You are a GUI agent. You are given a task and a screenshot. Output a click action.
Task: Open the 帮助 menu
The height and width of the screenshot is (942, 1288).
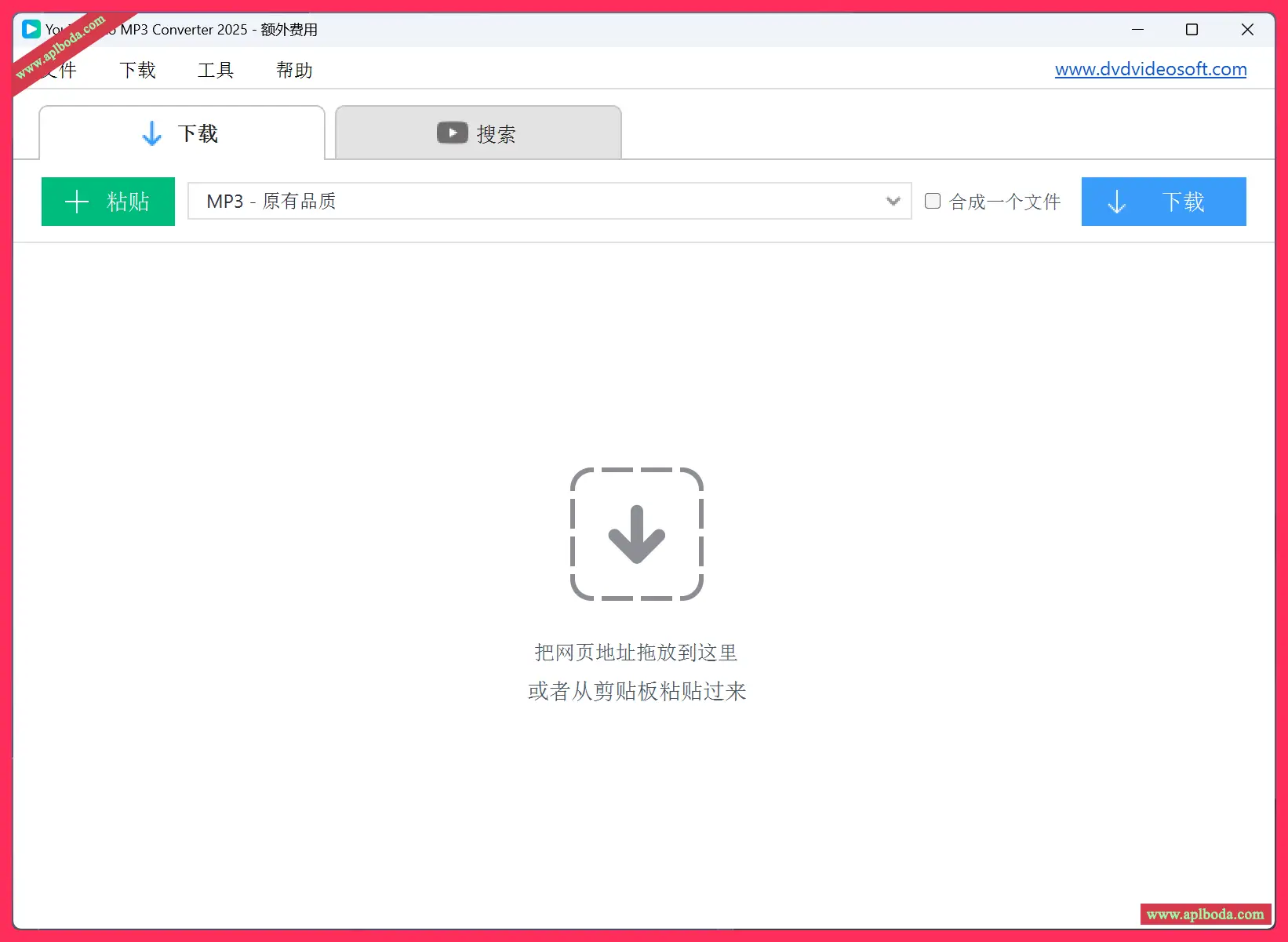coord(294,71)
